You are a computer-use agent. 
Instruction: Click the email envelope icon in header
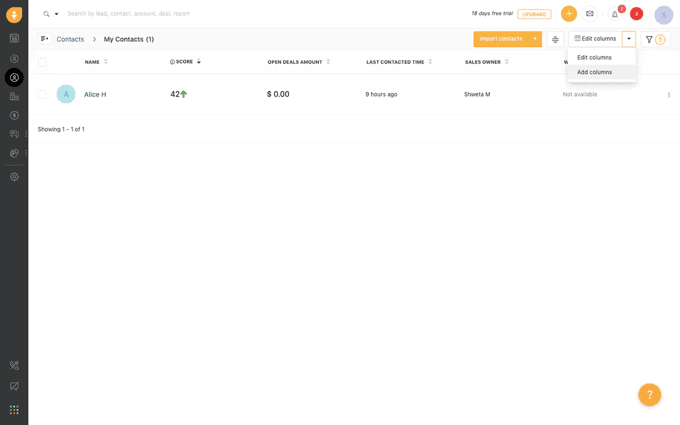590,14
